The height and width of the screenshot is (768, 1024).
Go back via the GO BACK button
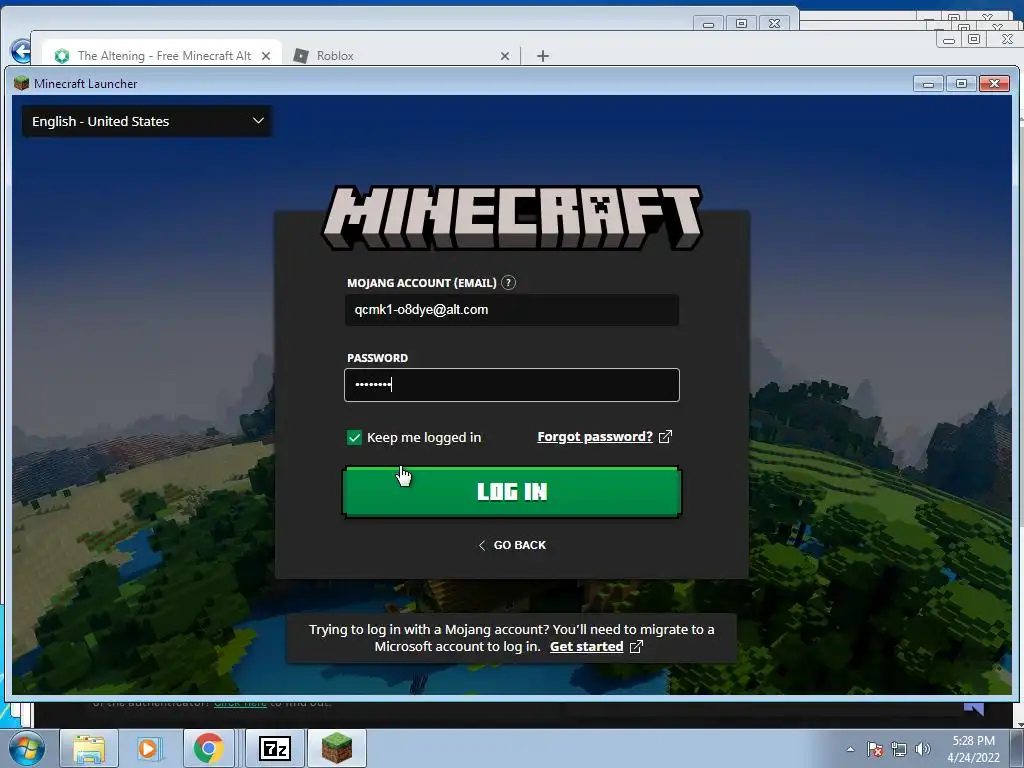tap(512, 545)
